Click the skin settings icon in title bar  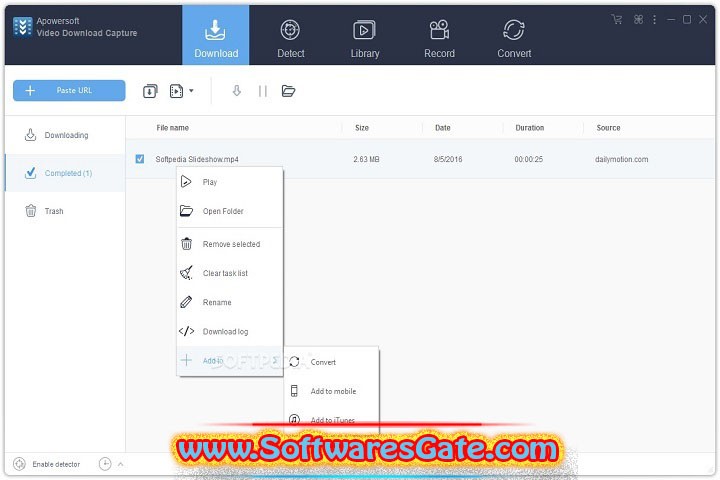click(x=638, y=19)
